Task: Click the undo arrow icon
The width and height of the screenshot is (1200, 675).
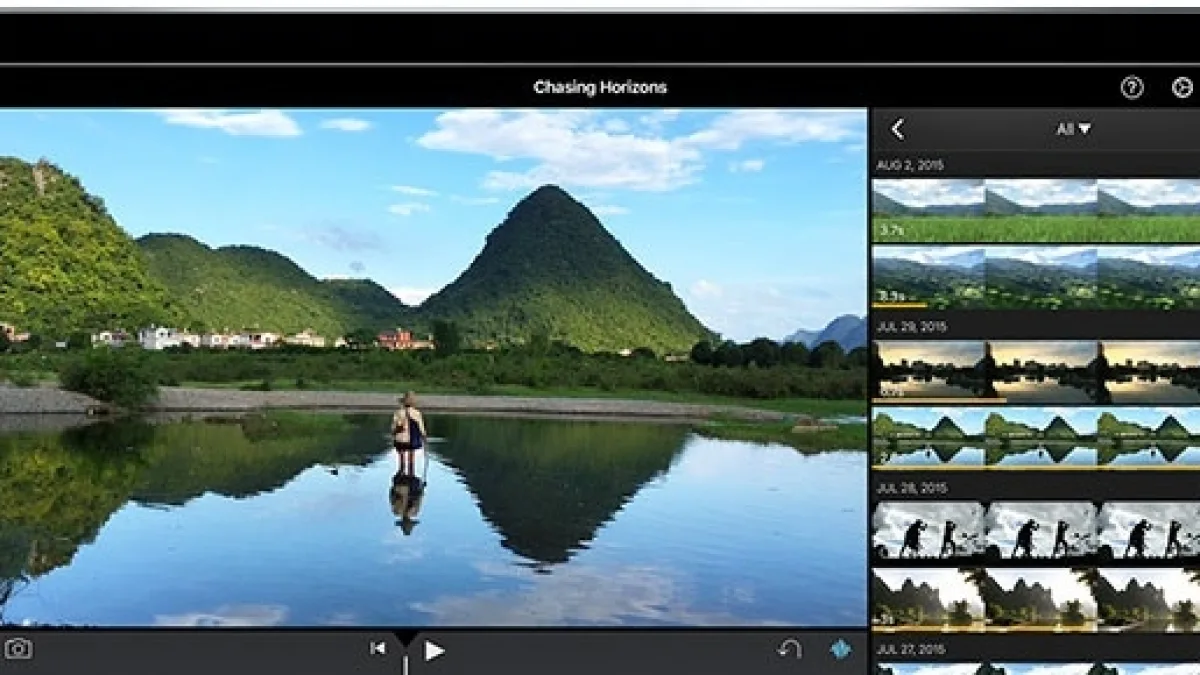Action: coord(789,649)
